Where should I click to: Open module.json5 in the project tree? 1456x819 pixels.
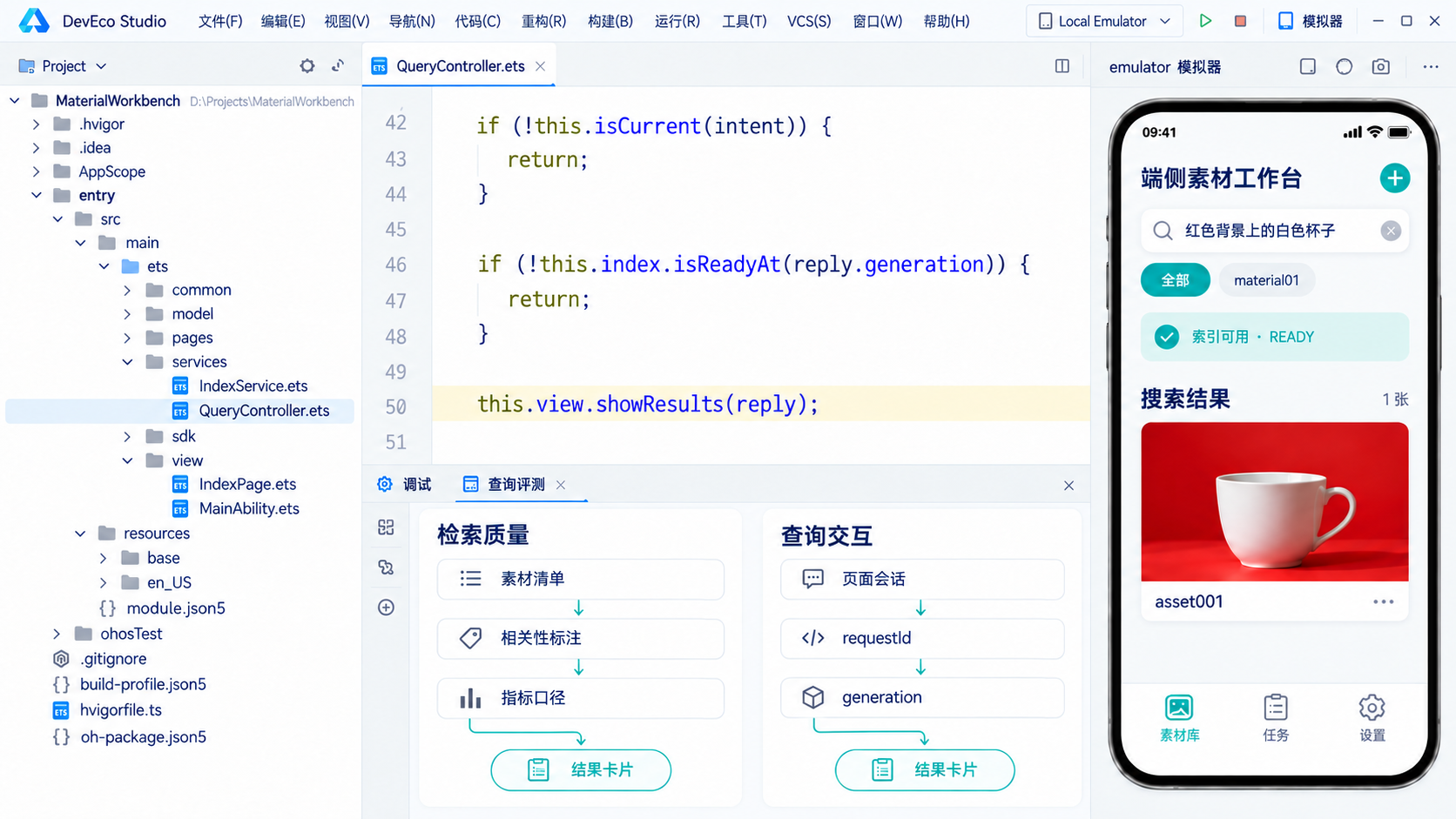pos(163,608)
